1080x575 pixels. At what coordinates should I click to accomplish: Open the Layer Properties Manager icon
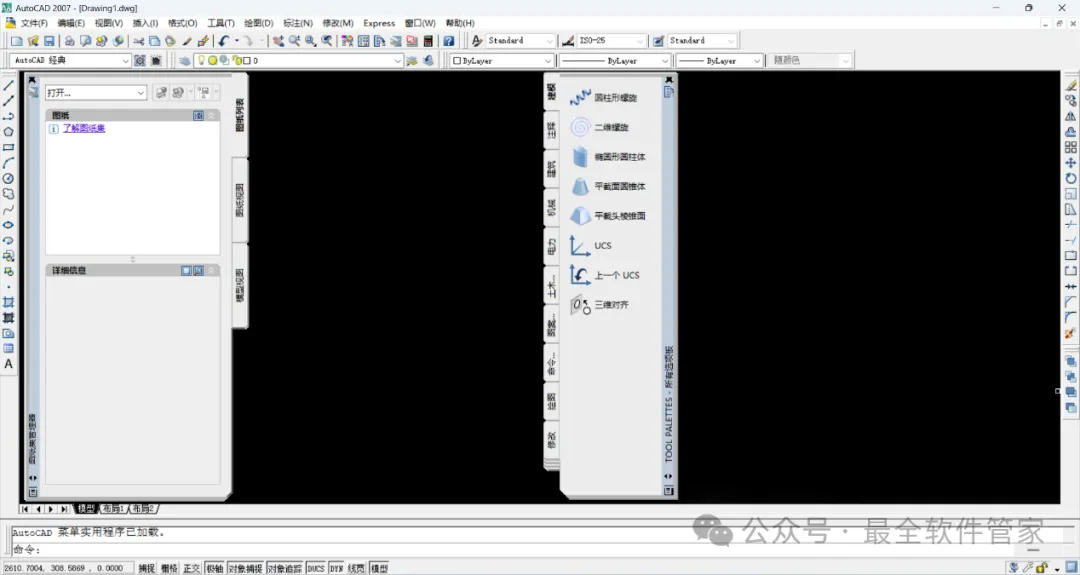(x=185, y=61)
